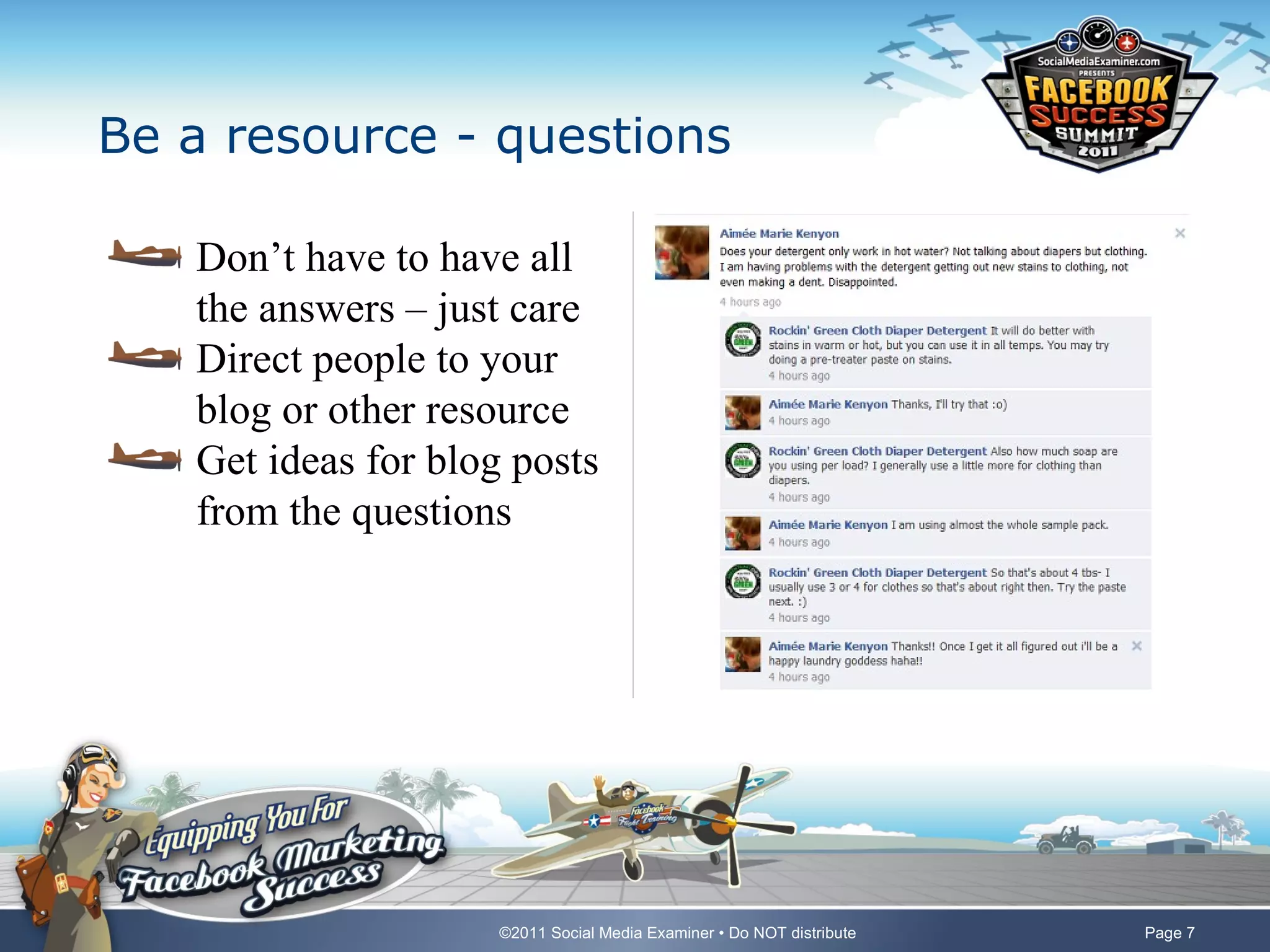Image resolution: width=1270 pixels, height=952 pixels.
Task: Click Rockin' Green avatar beside 'about 4 tbs' reply
Action: pos(743,581)
